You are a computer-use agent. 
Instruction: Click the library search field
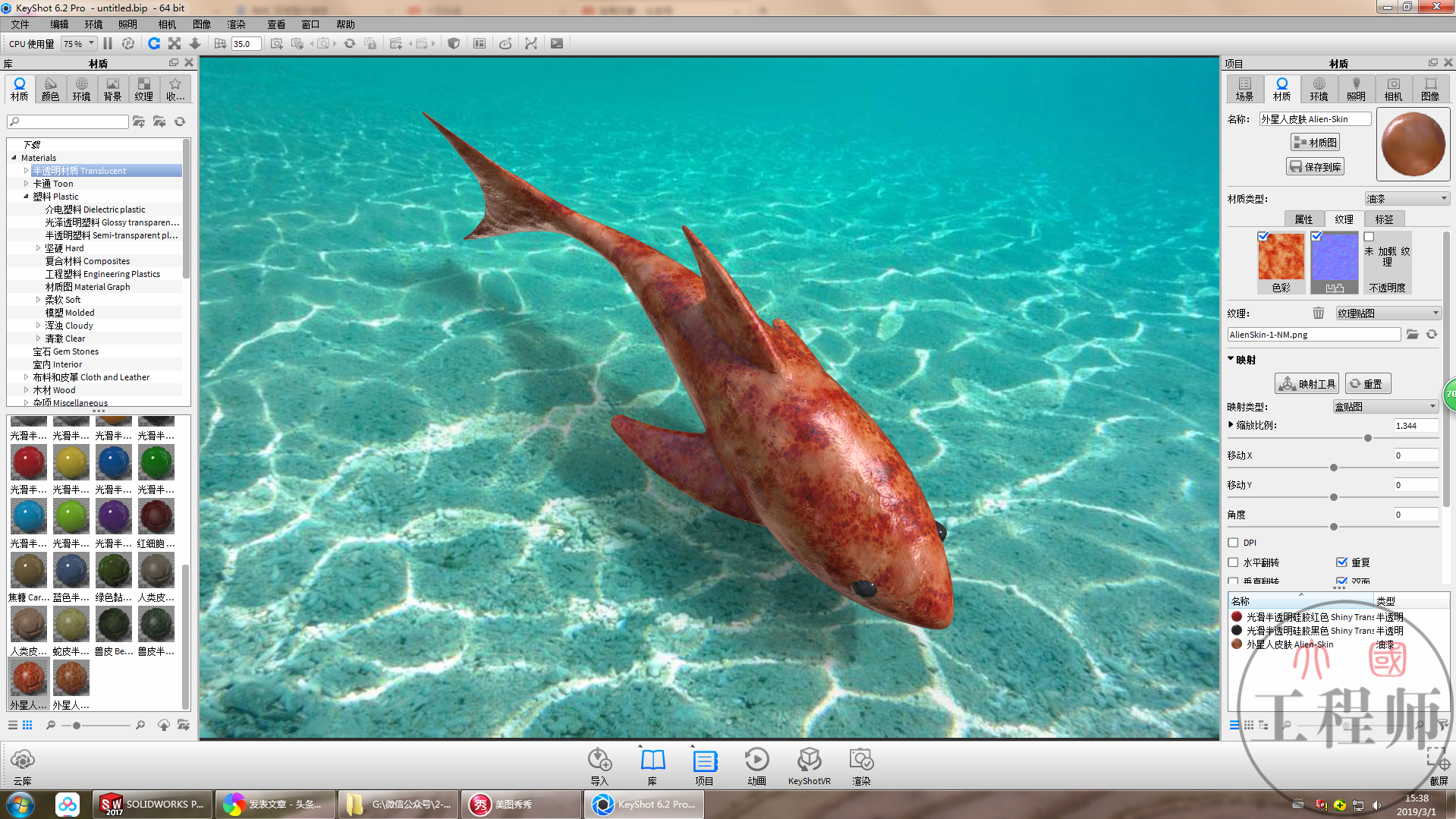pyautogui.click(x=68, y=121)
